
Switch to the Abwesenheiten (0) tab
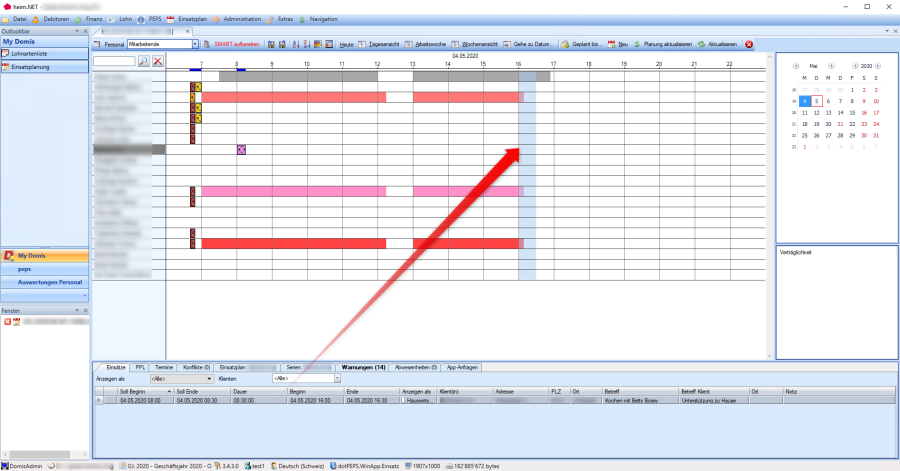point(416,367)
